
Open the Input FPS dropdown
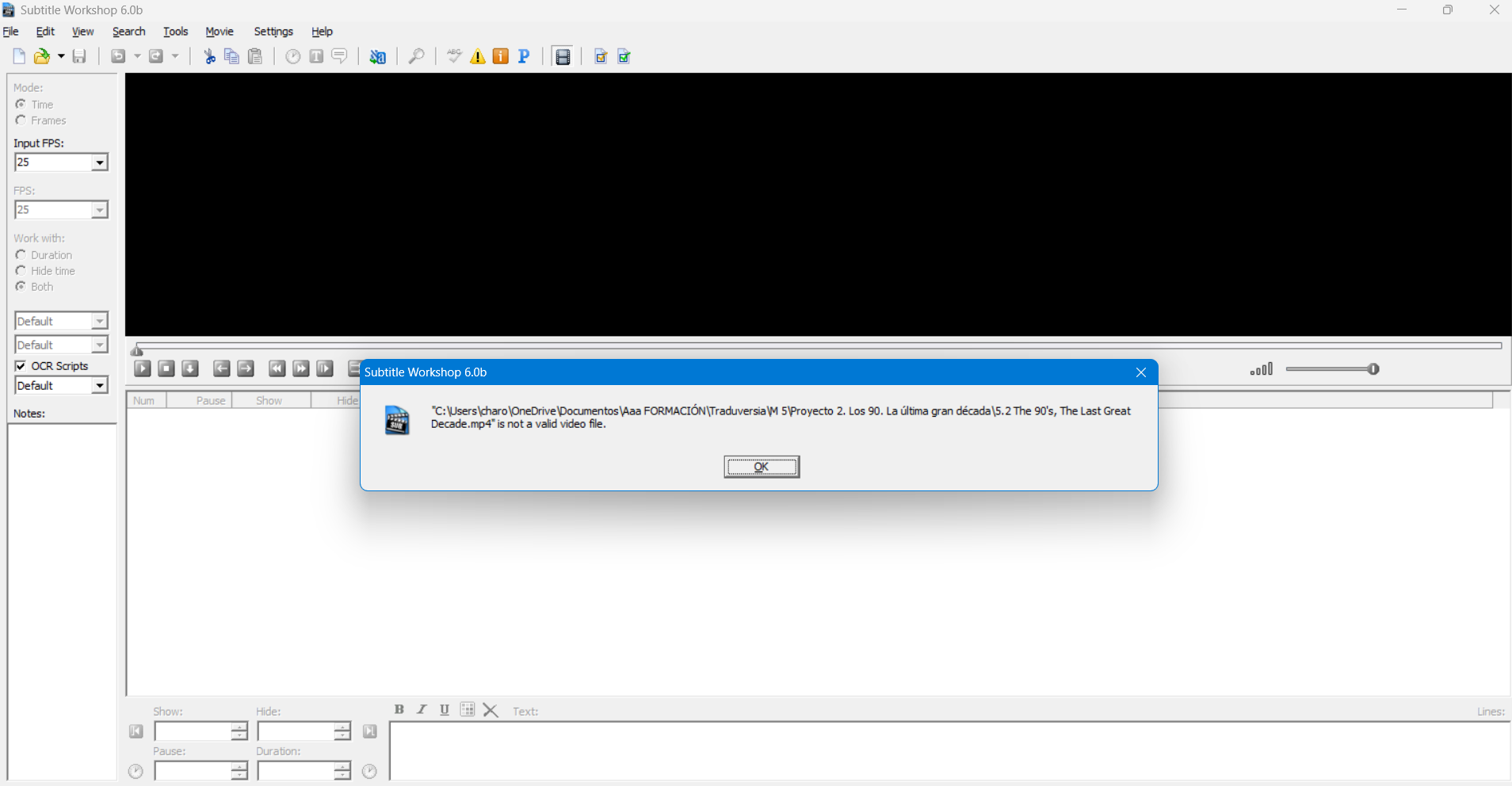[99, 162]
